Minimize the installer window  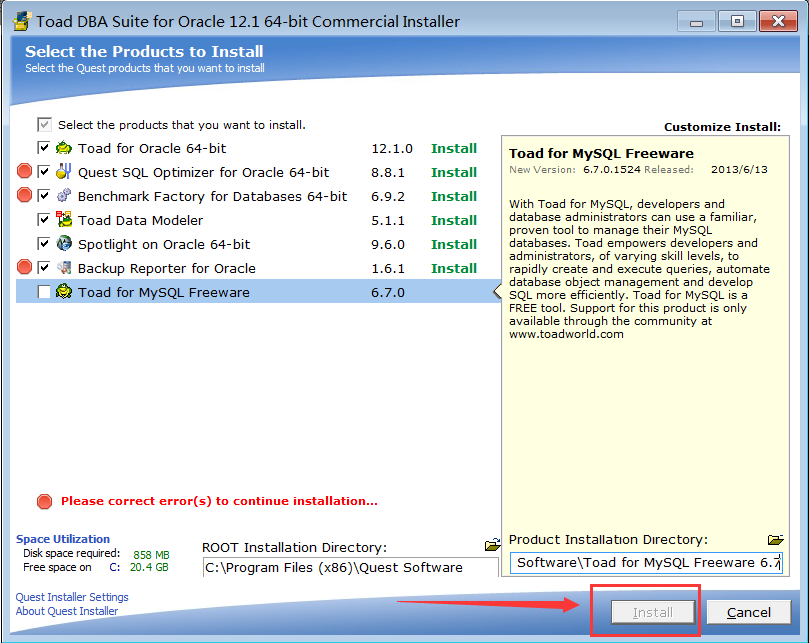pos(697,22)
